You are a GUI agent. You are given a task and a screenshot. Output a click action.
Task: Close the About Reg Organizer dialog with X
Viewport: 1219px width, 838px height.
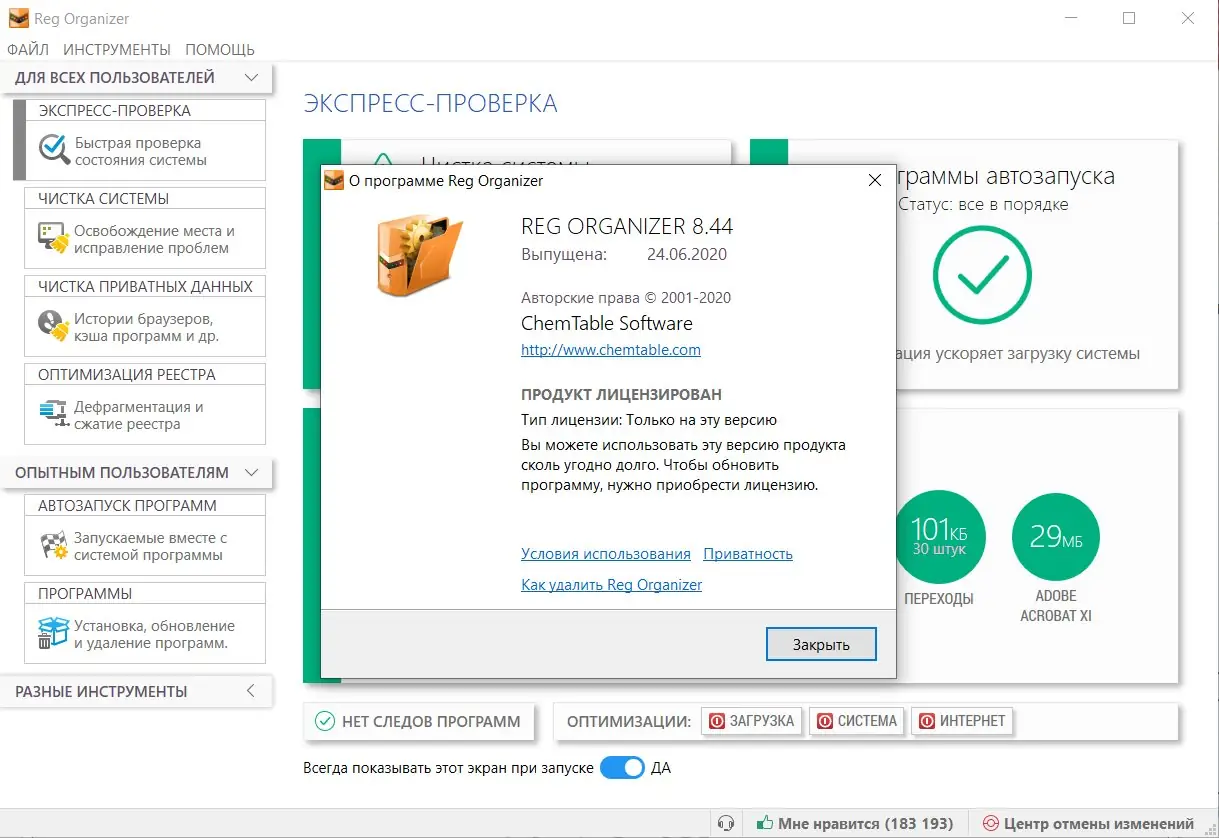click(874, 181)
